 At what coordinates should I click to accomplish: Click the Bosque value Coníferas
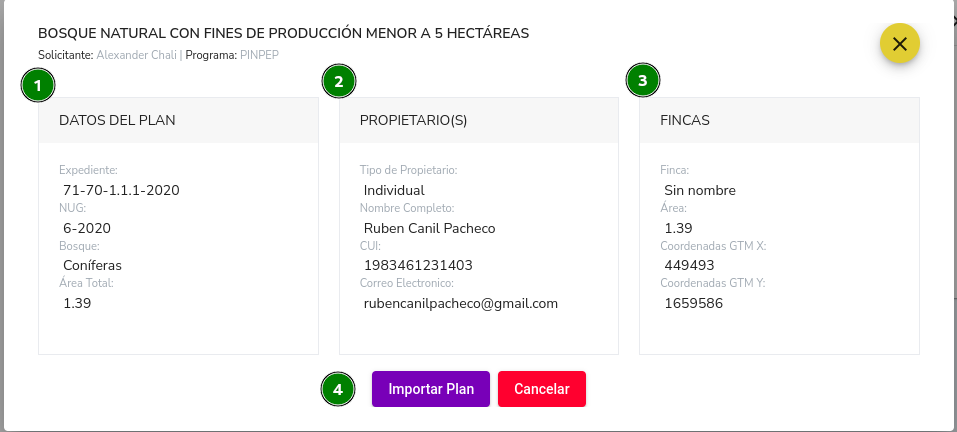coord(92,265)
